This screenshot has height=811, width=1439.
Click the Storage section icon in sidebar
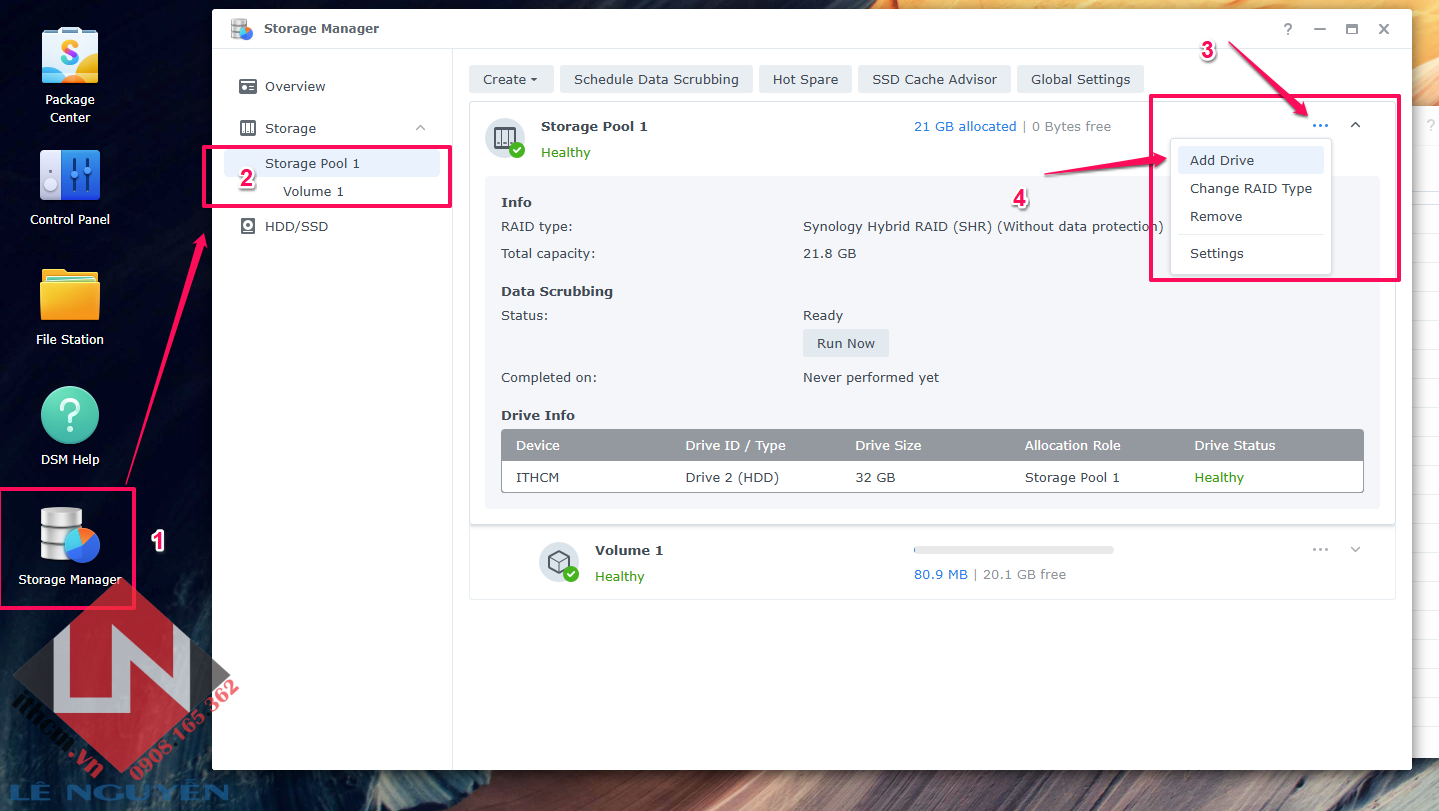[x=248, y=129]
